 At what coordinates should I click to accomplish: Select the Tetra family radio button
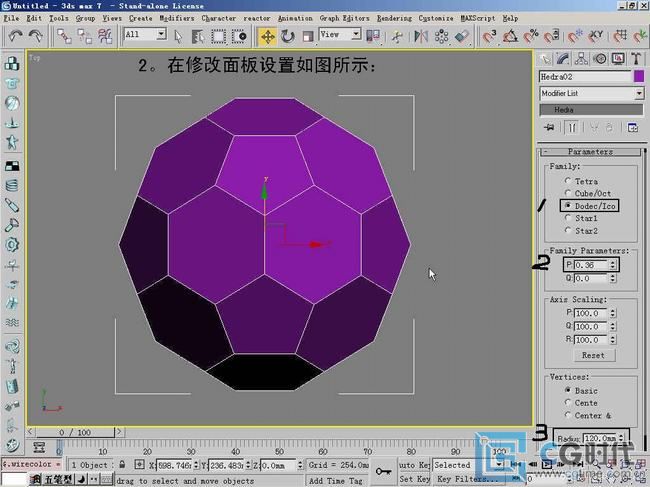[x=568, y=181]
